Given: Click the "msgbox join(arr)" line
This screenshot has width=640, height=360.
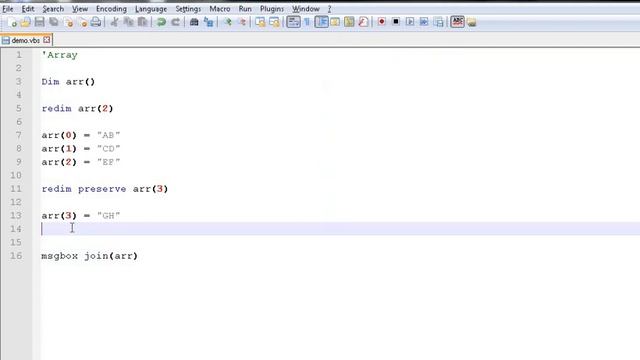Looking at the screenshot, I should coord(89,256).
